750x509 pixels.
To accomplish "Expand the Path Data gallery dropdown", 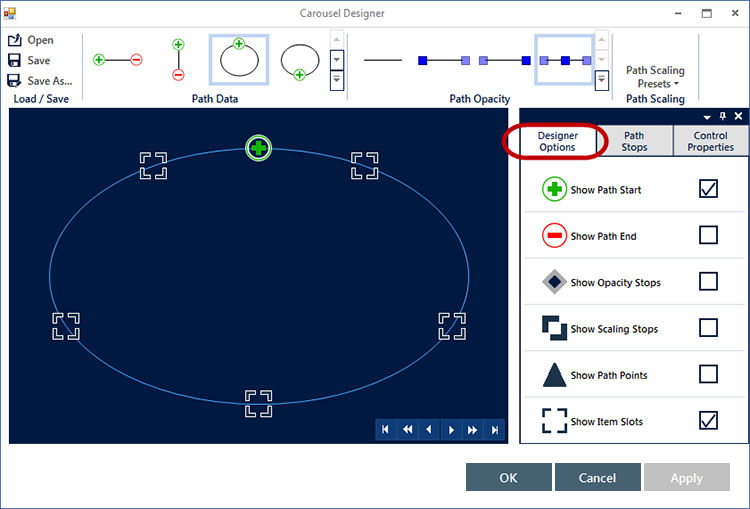I will pos(337,79).
